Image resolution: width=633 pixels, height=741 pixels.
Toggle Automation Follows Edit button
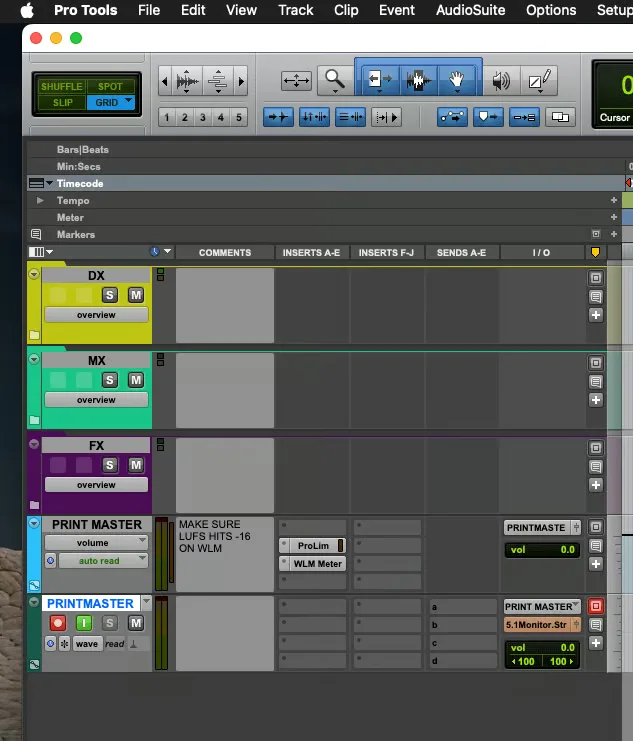(x=452, y=117)
